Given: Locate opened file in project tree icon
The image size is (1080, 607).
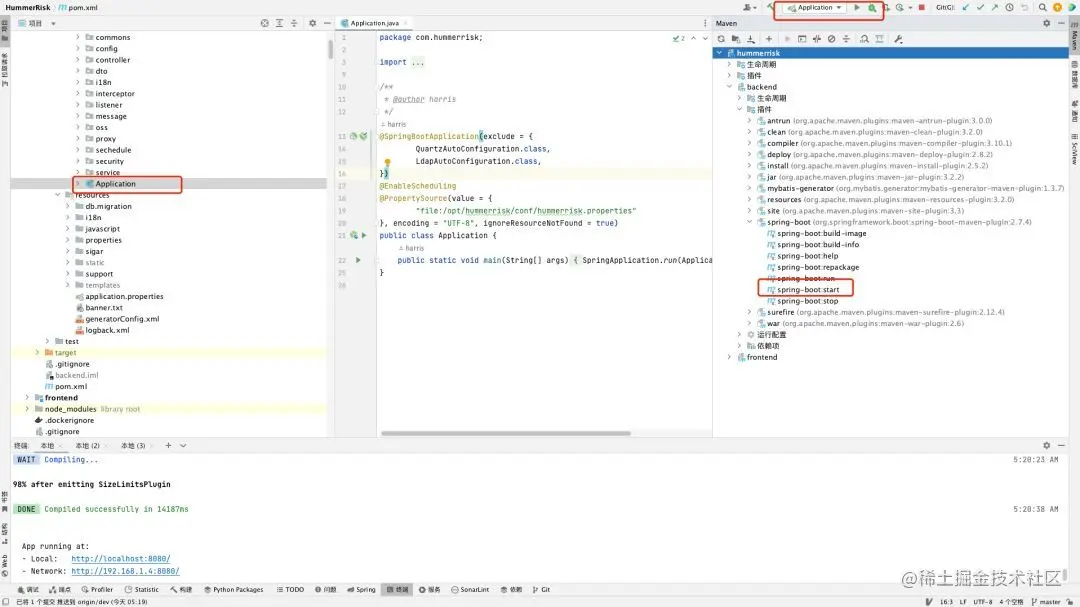Looking at the screenshot, I should click(x=264, y=23).
